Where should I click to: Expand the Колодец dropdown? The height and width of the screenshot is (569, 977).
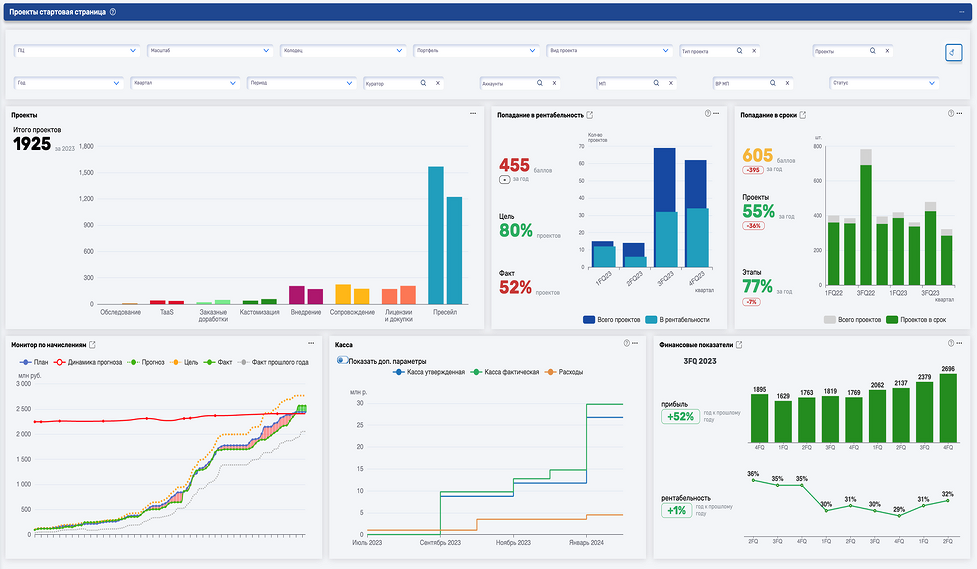[343, 50]
